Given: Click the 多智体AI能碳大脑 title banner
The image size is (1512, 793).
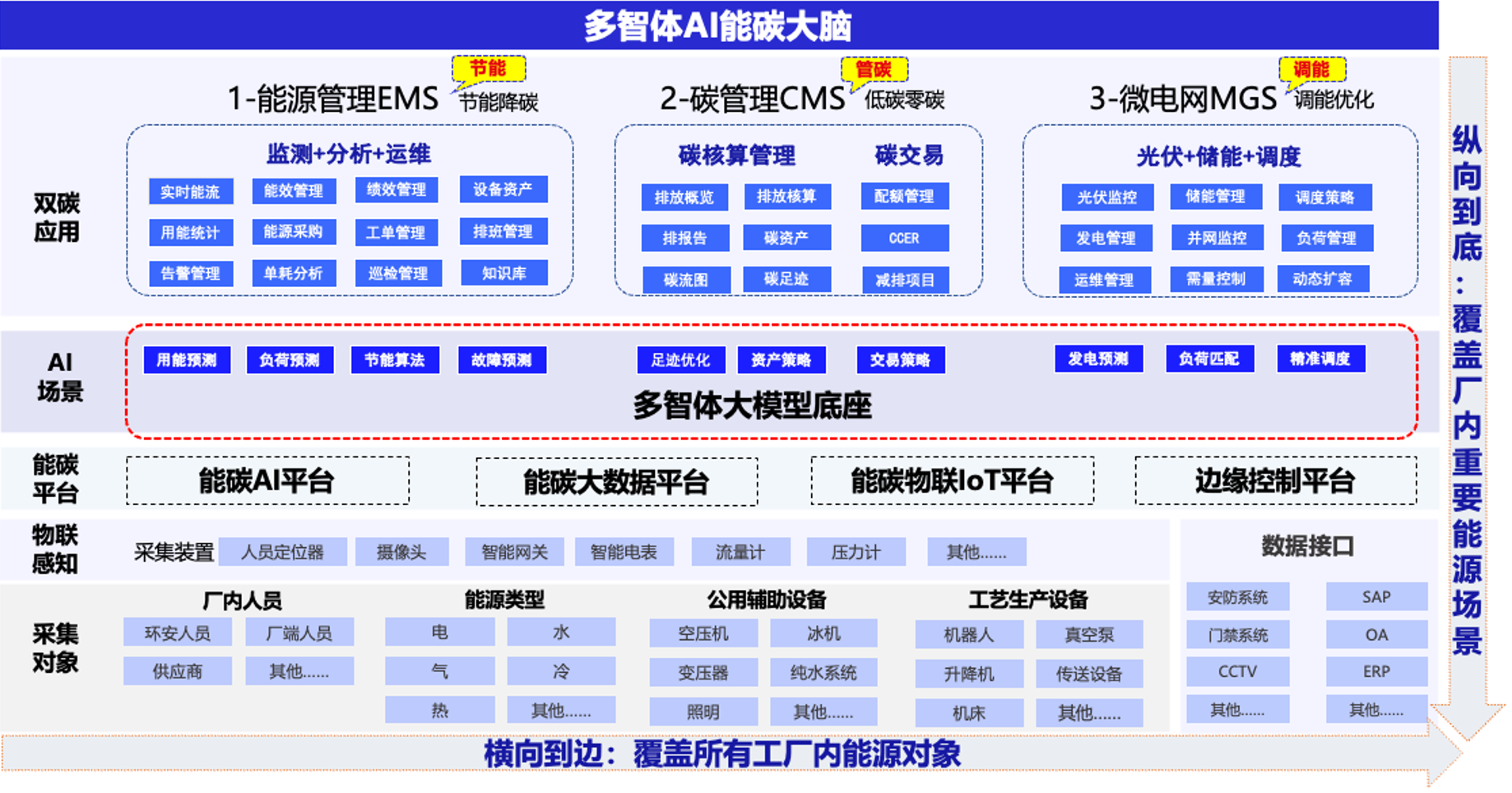Looking at the screenshot, I should (x=718, y=26).
